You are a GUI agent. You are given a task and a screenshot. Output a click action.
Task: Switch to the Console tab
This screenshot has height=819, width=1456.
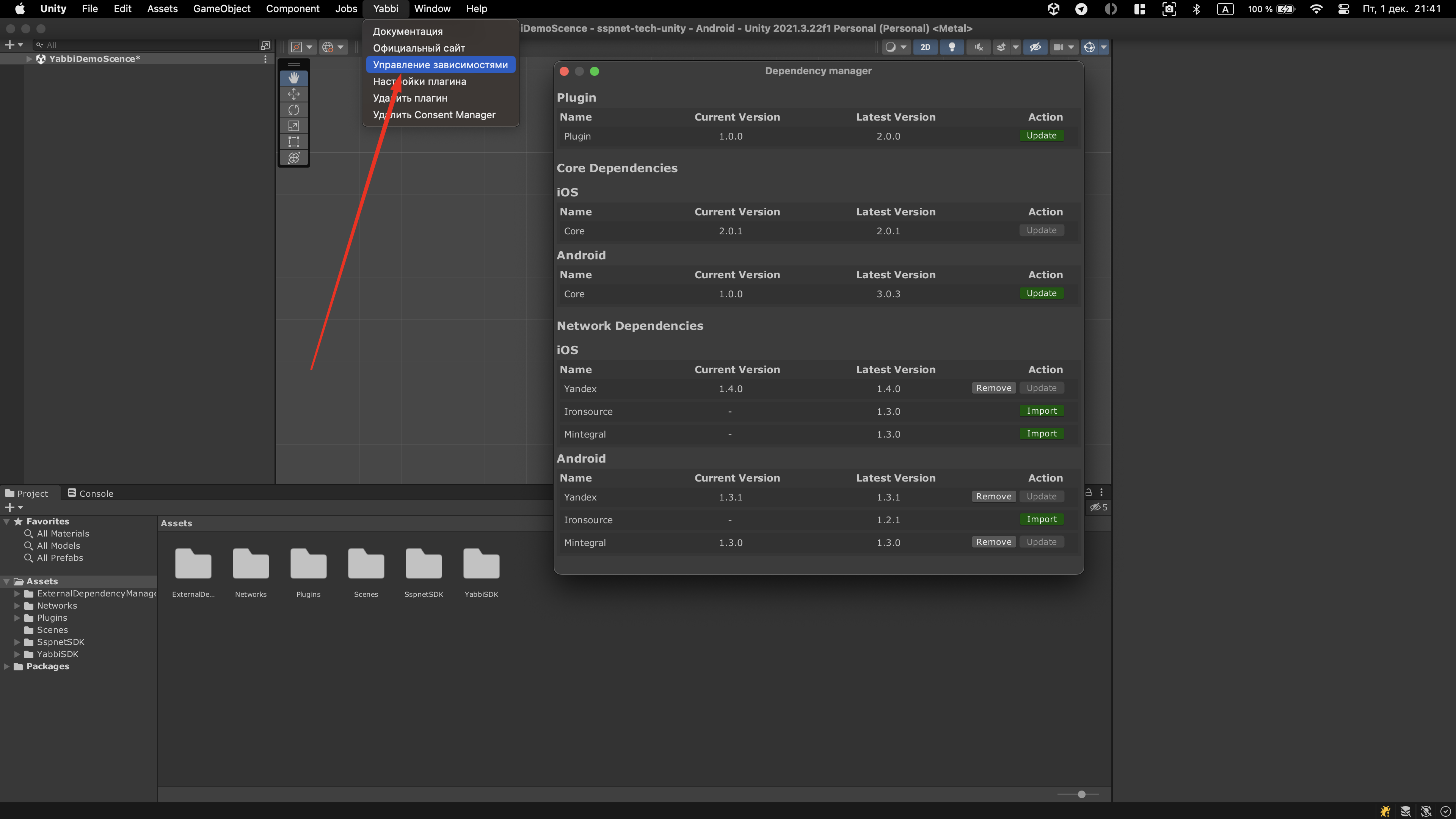(91, 493)
